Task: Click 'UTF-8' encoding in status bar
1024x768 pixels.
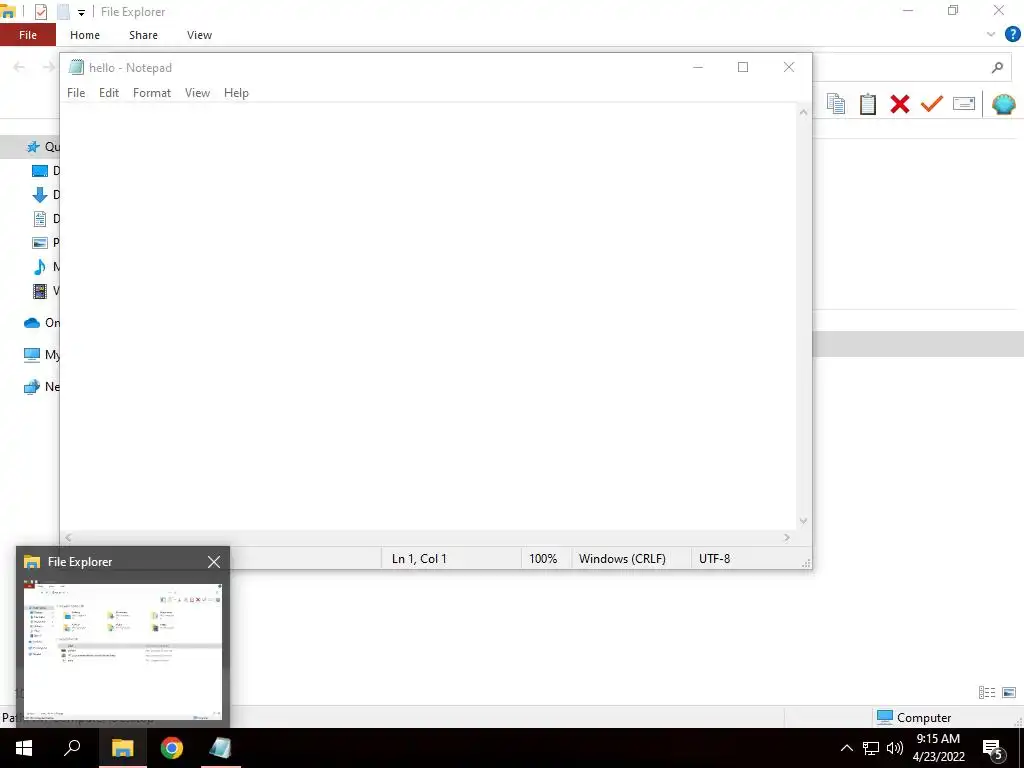Action: tap(714, 558)
